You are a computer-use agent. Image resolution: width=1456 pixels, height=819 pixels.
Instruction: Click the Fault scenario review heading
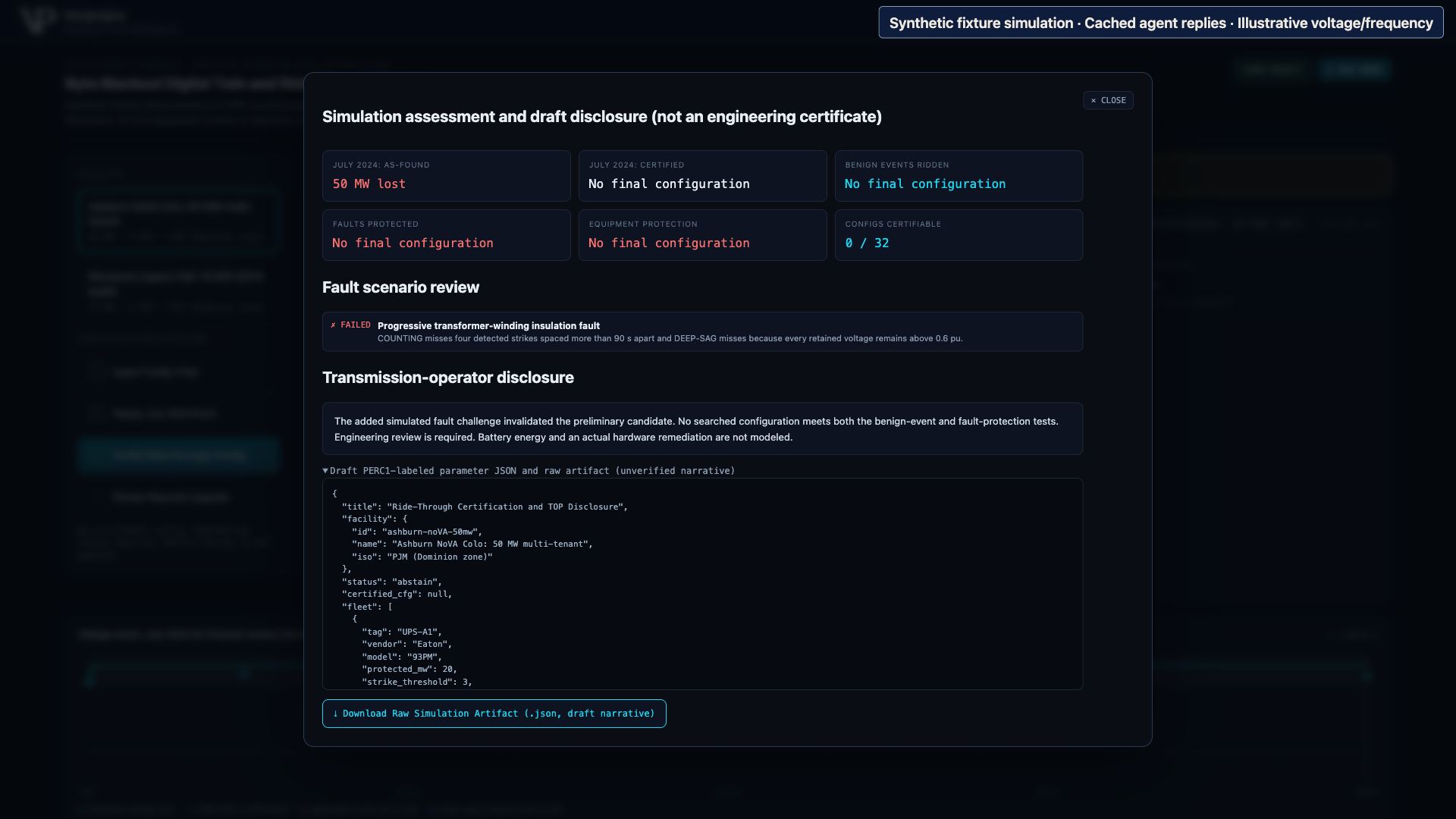pos(400,287)
